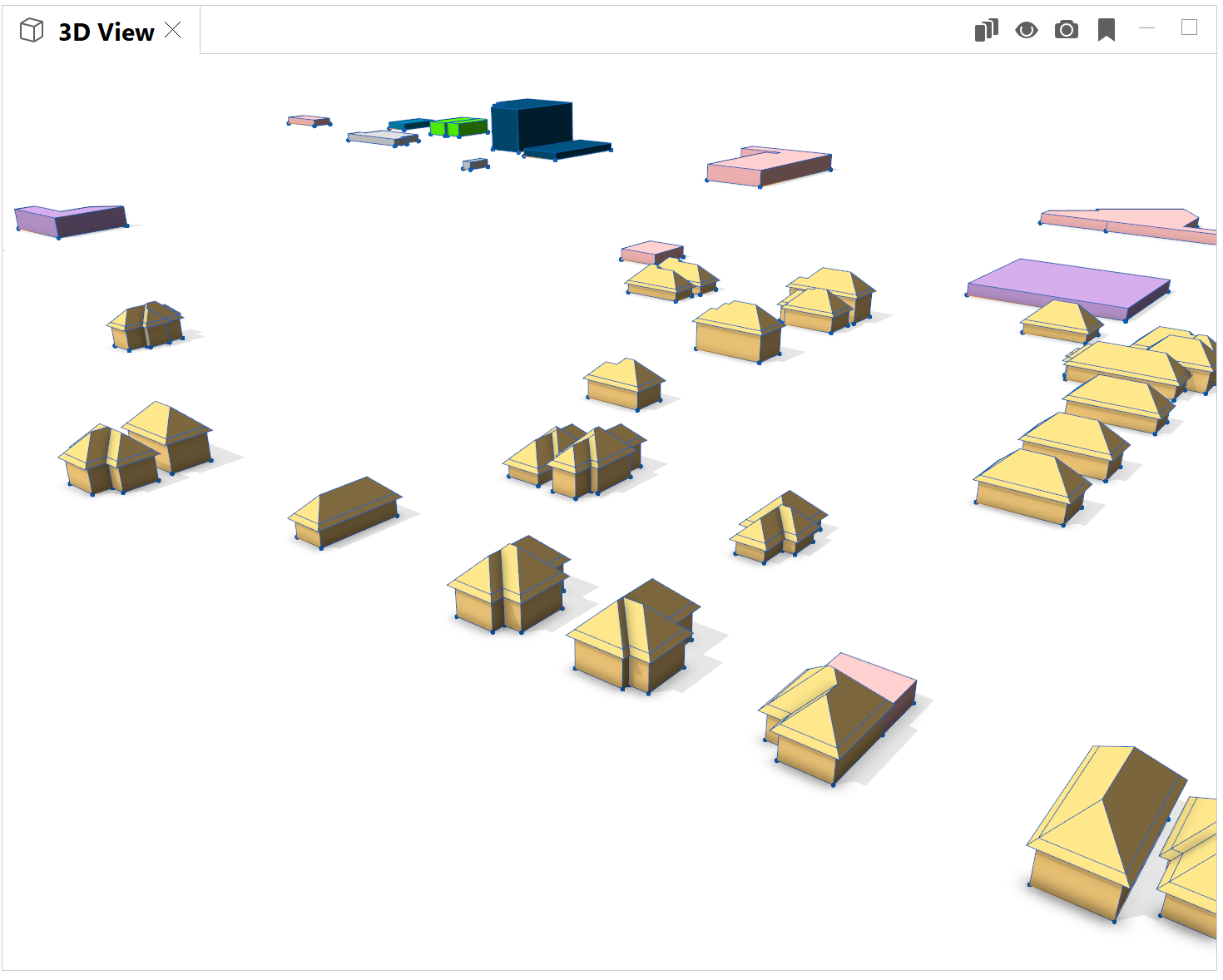This screenshot has width=1223, height=980.
Task: Select the 3D View tab label
Action: pos(106,32)
